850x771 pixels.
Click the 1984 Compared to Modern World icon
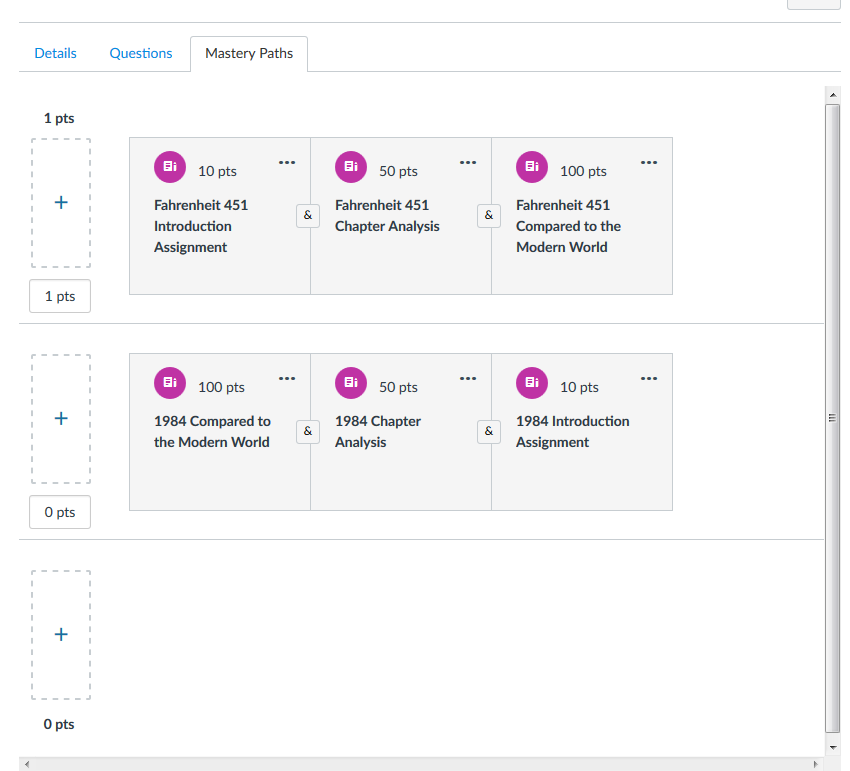click(x=170, y=383)
